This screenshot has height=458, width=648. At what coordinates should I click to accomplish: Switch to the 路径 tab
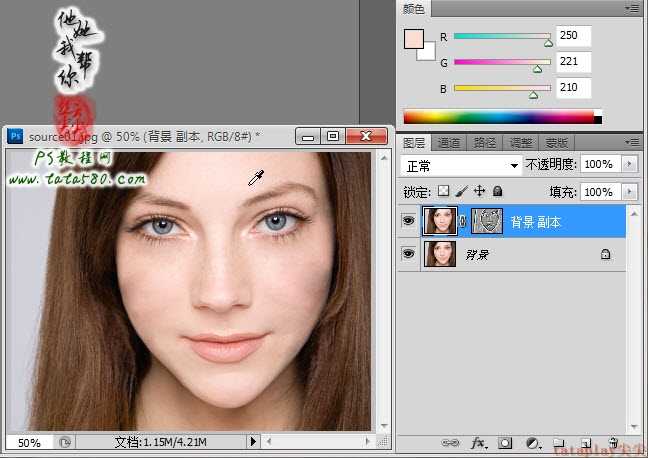[484, 143]
